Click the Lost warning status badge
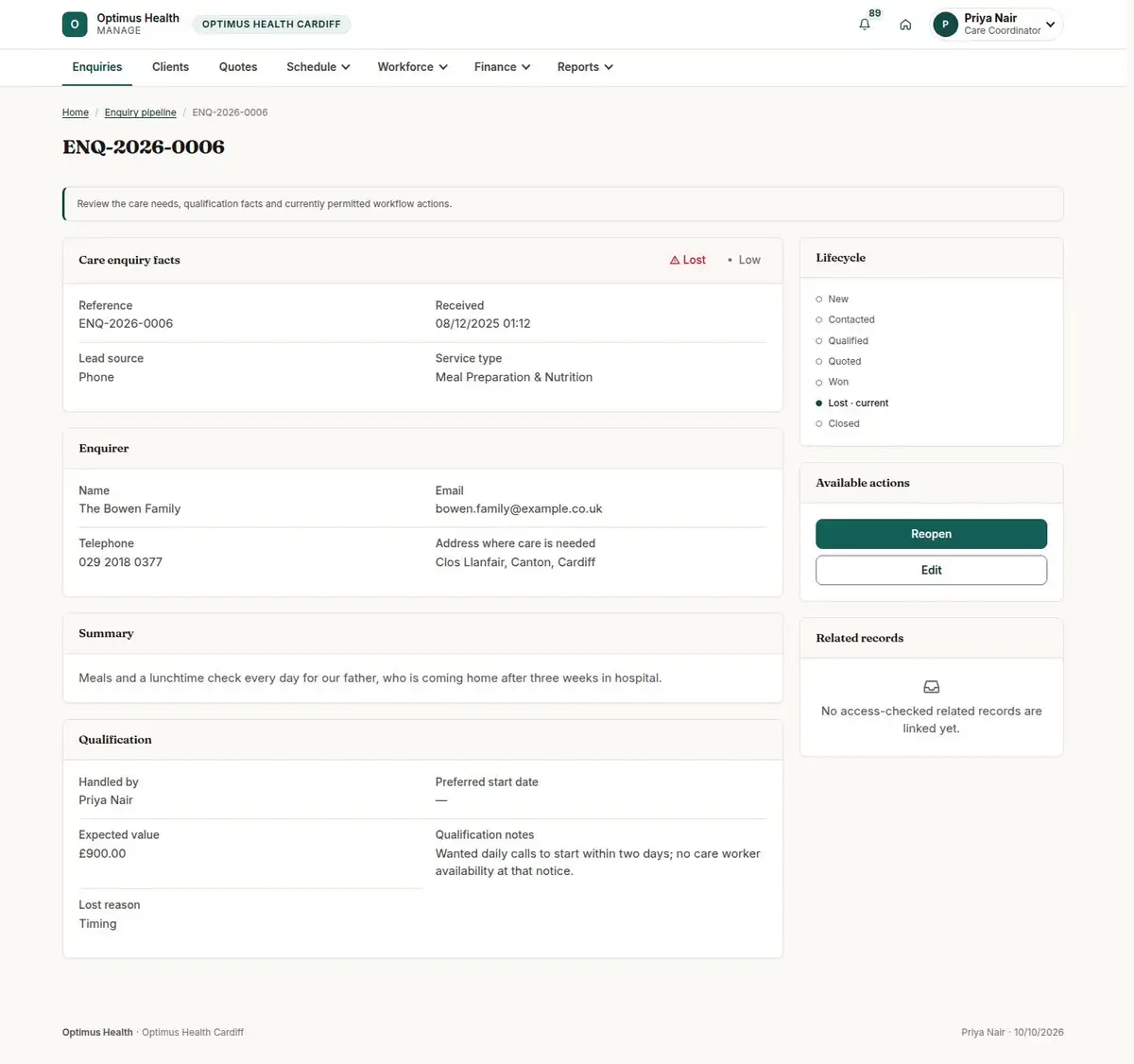This screenshot has height=1064, width=1134. coord(688,260)
